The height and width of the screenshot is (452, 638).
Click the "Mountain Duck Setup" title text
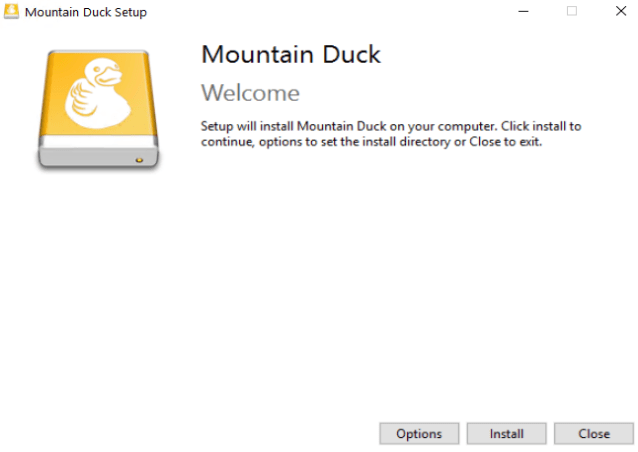(x=86, y=12)
